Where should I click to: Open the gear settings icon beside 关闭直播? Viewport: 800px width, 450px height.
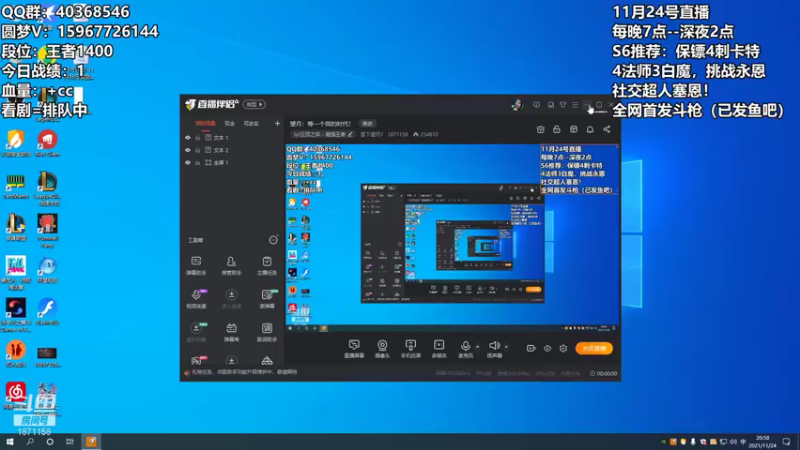tap(563, 348)
